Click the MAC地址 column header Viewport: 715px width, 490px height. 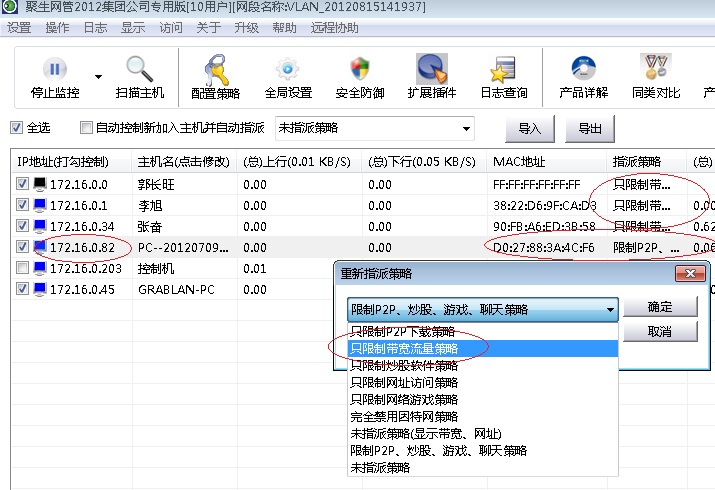click(x=518, y=161)
